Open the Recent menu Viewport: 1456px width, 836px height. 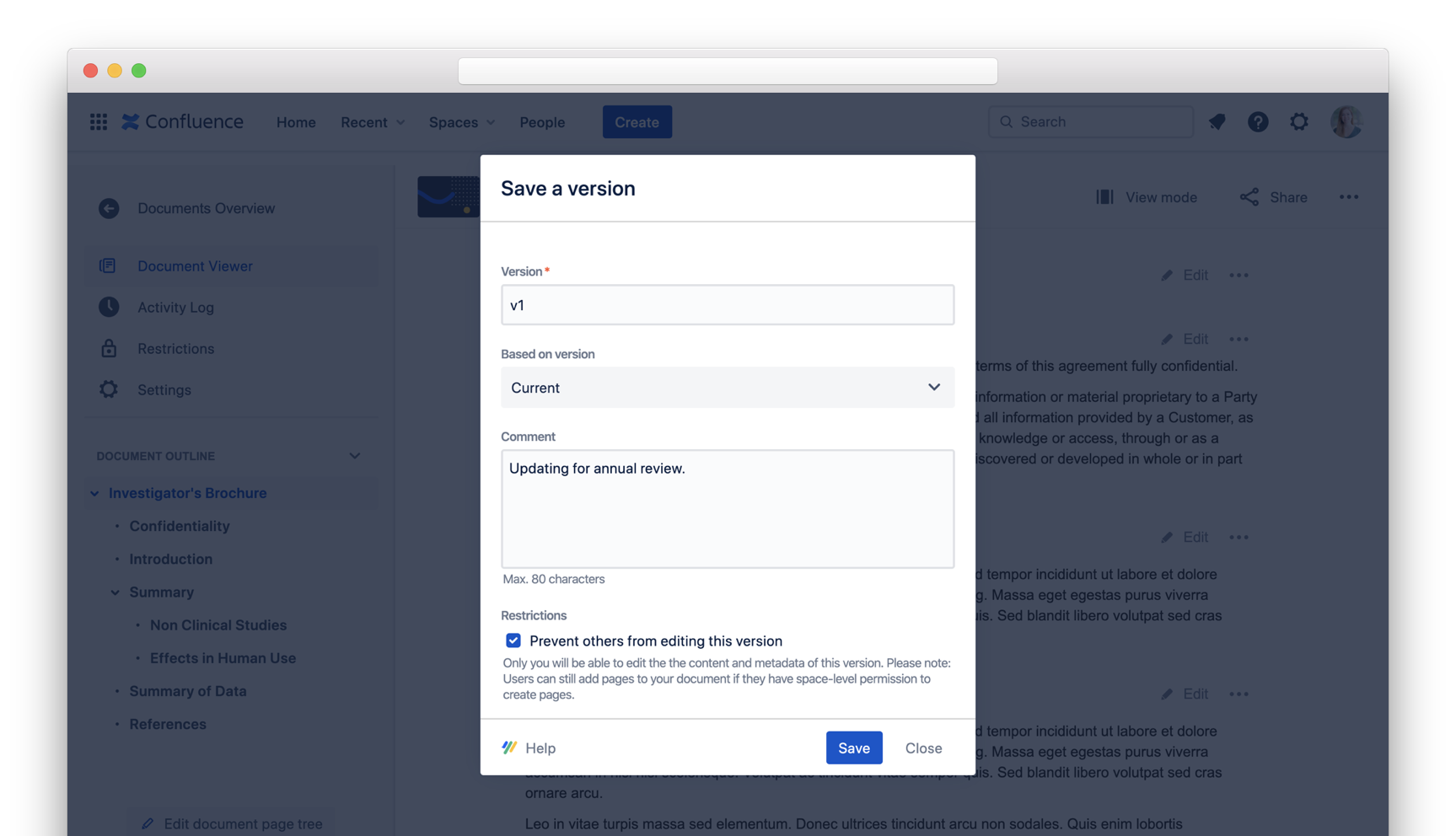coord(372,122)
